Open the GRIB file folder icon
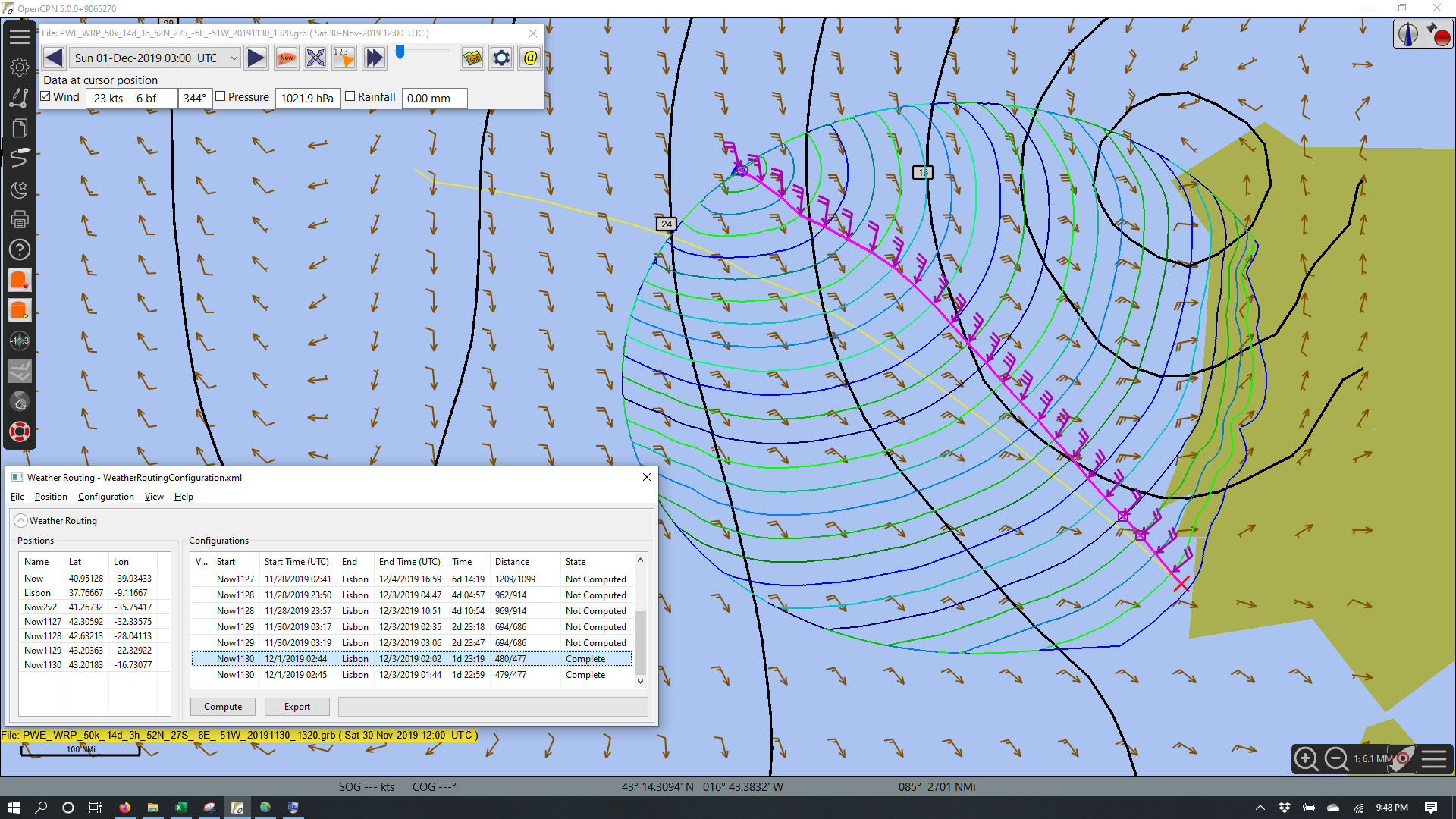 tap(472, 58)
